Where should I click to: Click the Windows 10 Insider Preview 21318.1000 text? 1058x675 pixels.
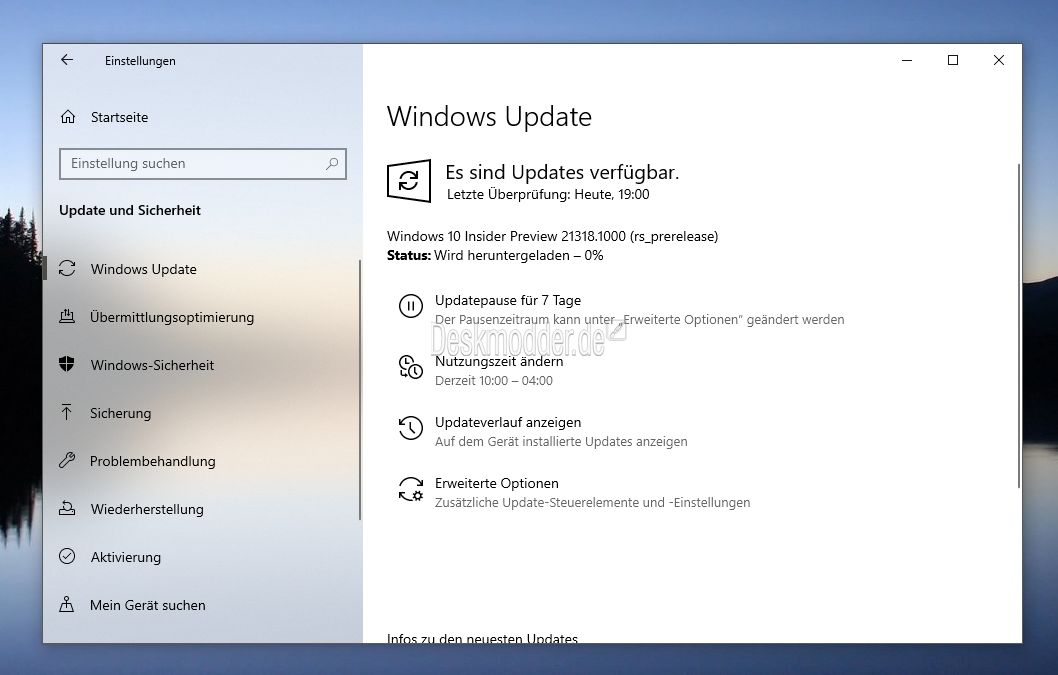552,236
